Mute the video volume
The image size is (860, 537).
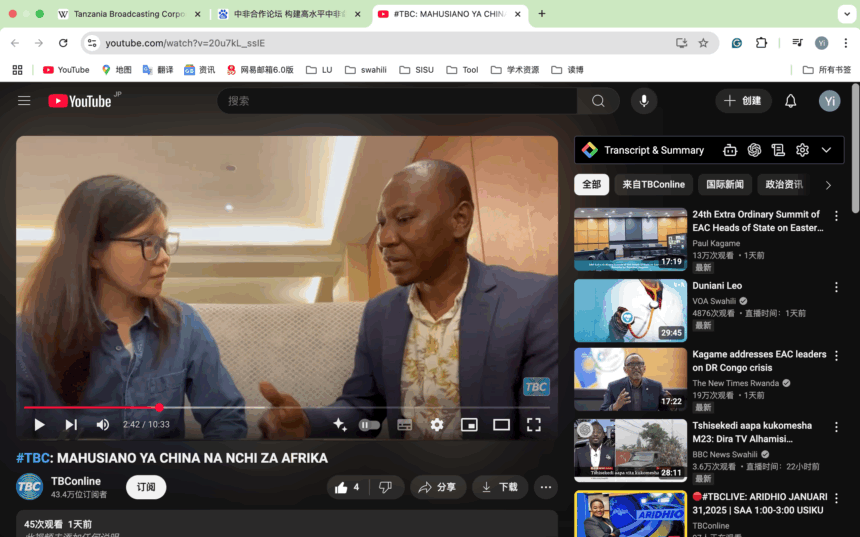tap(103, 425)
